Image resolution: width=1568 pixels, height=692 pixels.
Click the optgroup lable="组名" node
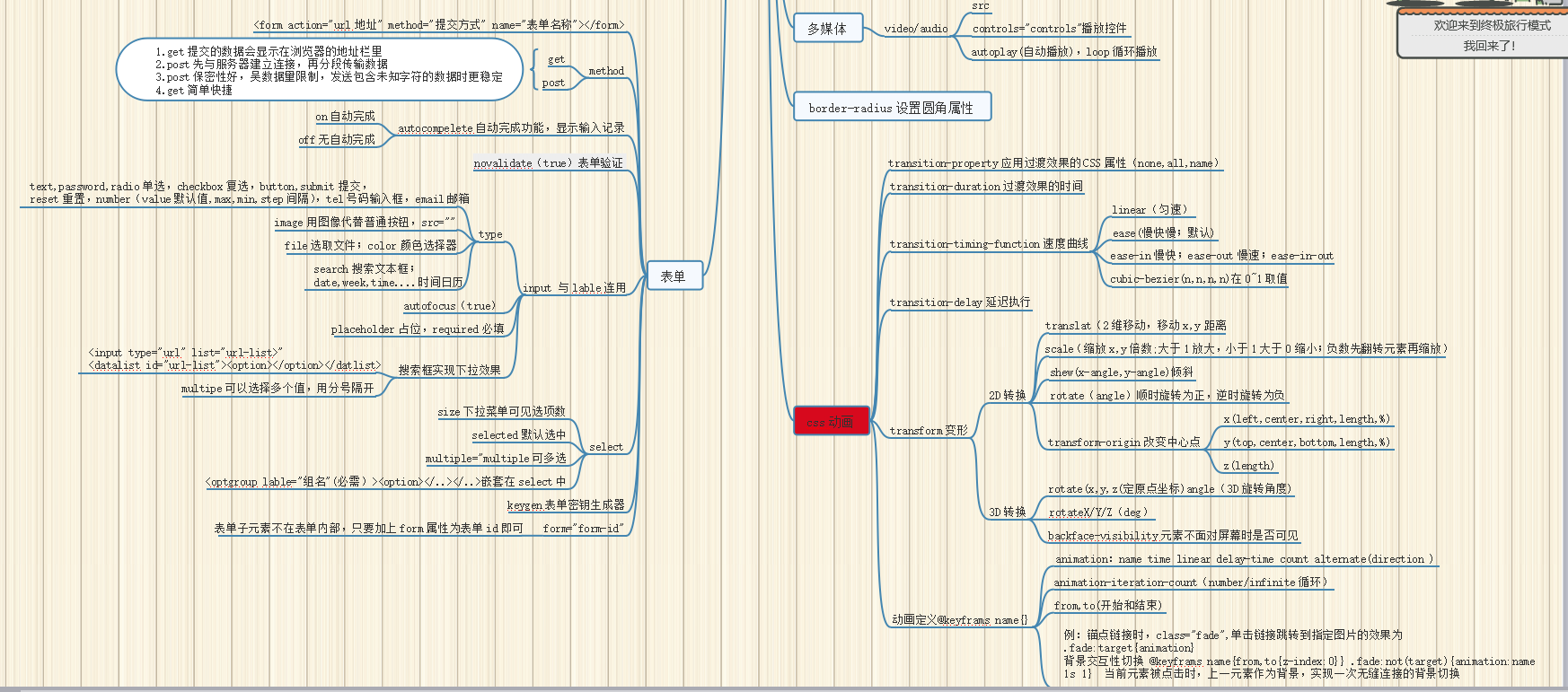pos(386,482)
